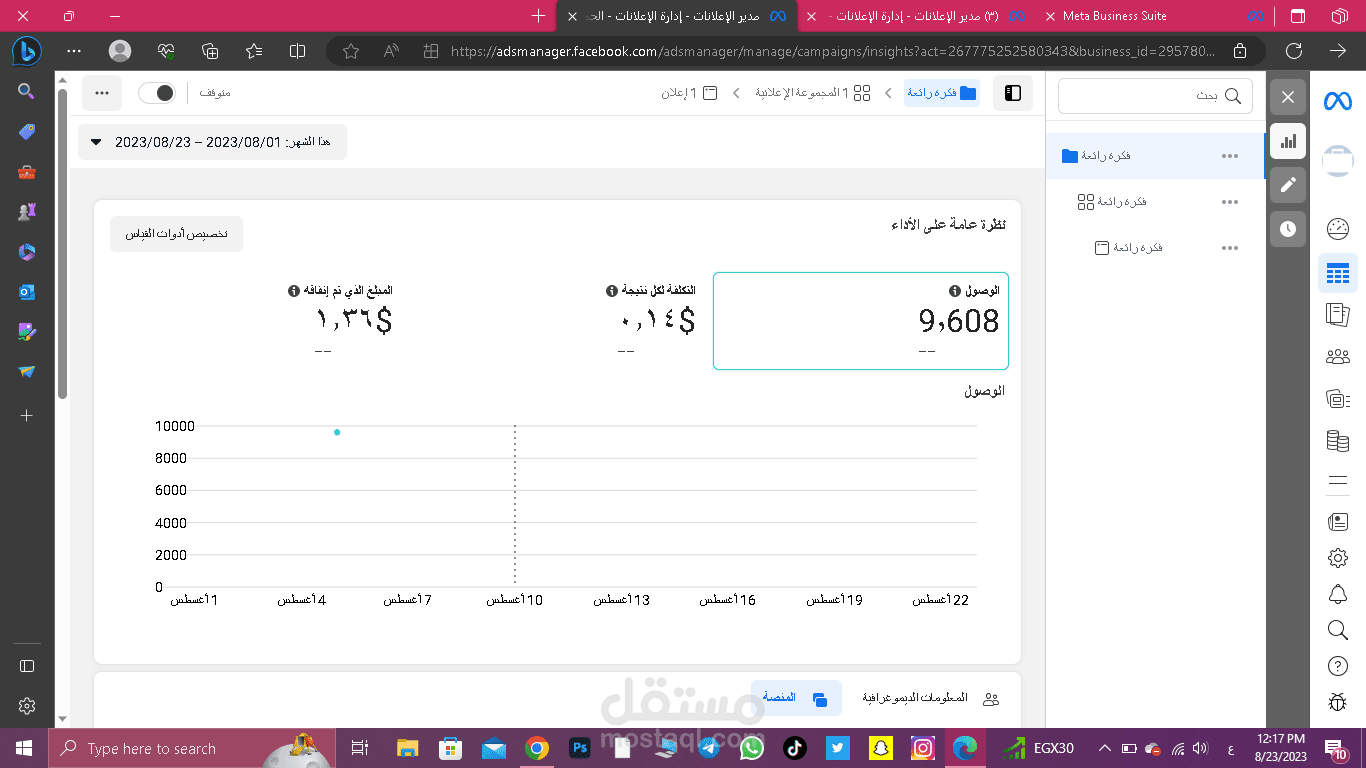Click the تخصيص أدوات القياس button
This screenshot has height=768, width=1366.
pyautogui.click(x=175, y=233)
